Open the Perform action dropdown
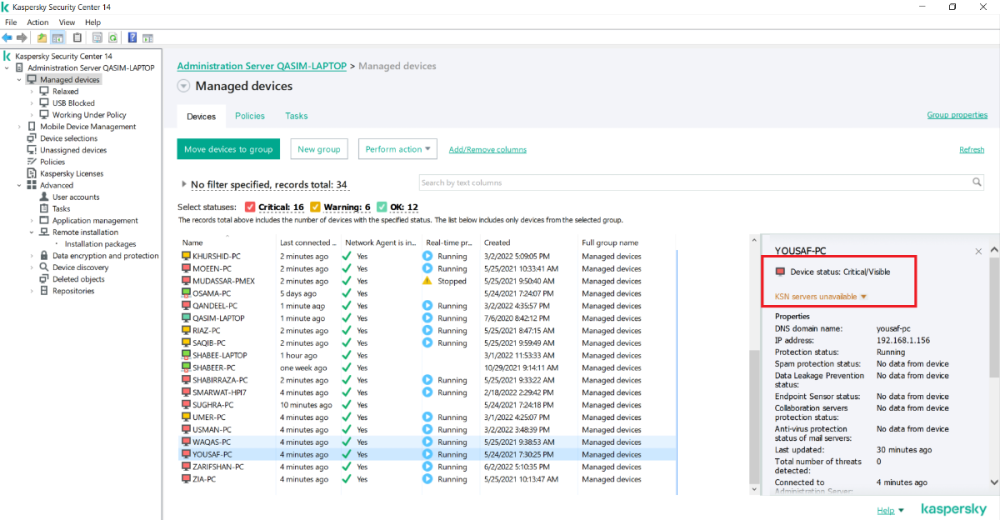Viewport: 1000px width, 520px height. (x=398, y=149)
